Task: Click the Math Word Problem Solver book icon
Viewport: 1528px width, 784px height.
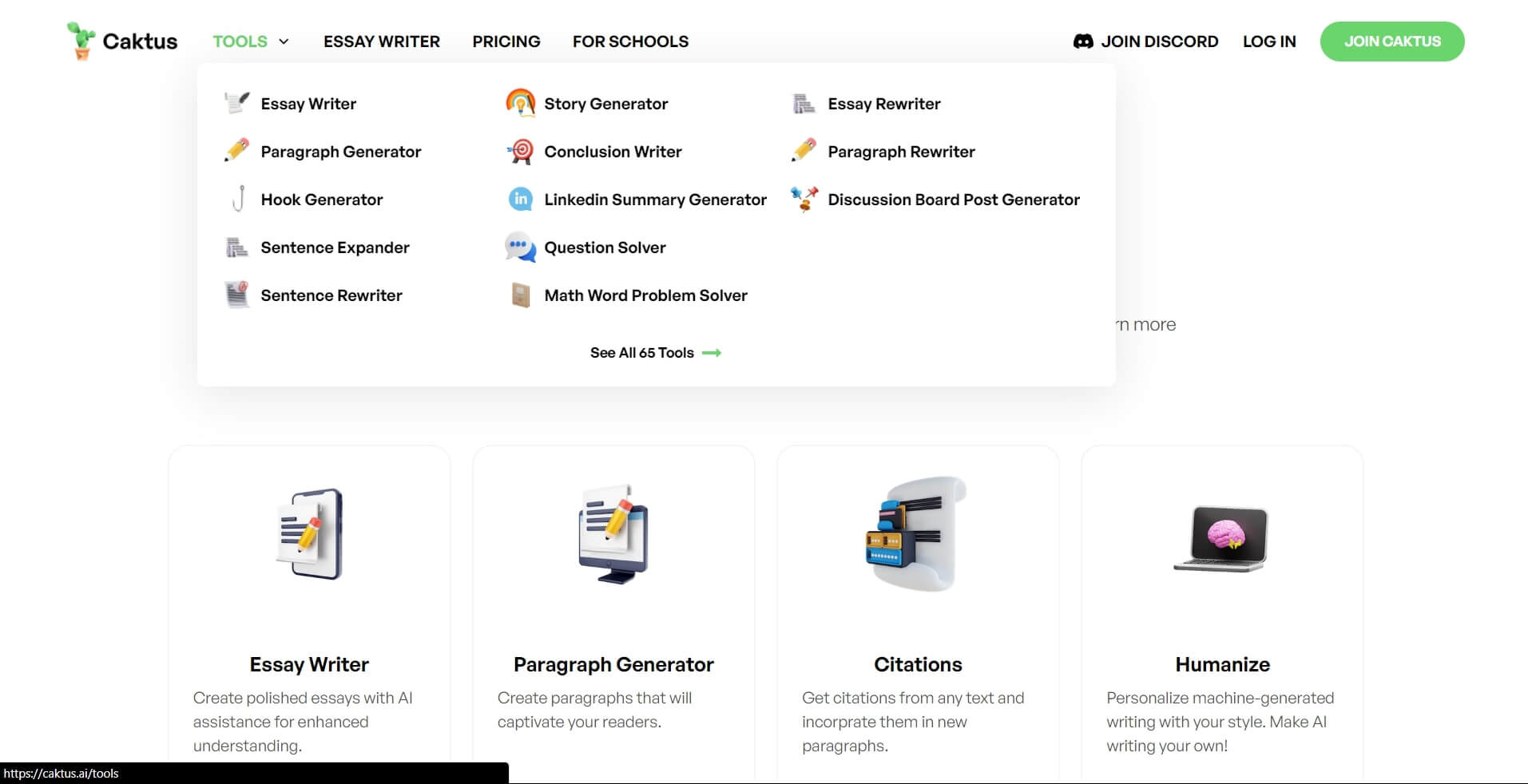Action: point(521,295)
